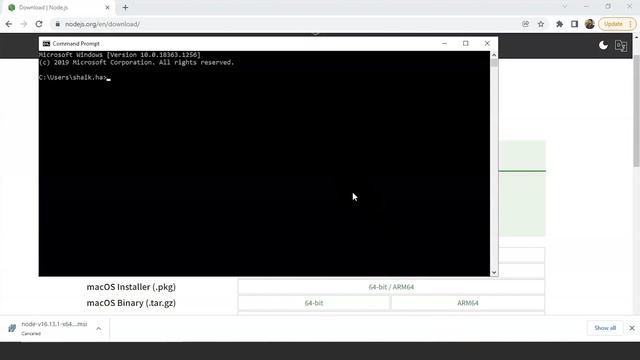Click Command Prompt scrollbar up arrow
Screen dimensions: 640x360
pyautogui.click(x=494, y=55)
